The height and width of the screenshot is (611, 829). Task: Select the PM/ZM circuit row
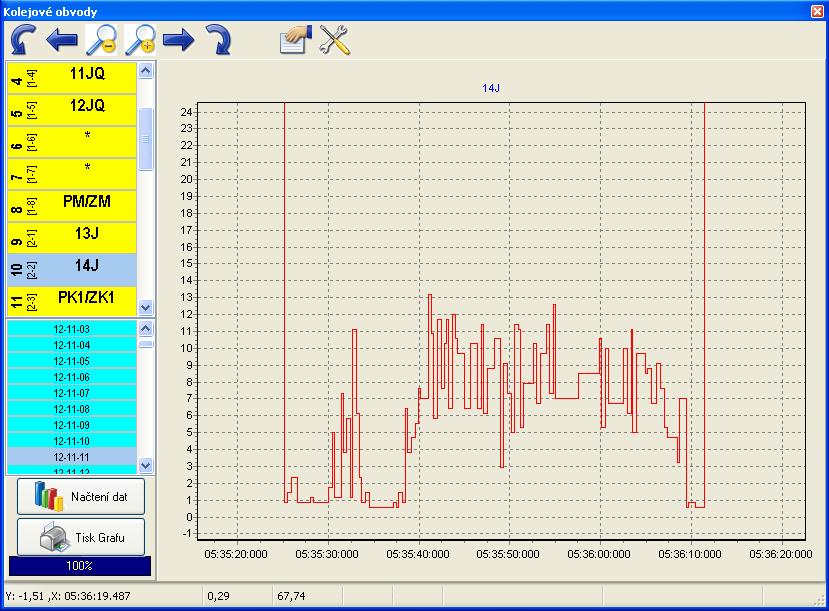tap(72, 206)
